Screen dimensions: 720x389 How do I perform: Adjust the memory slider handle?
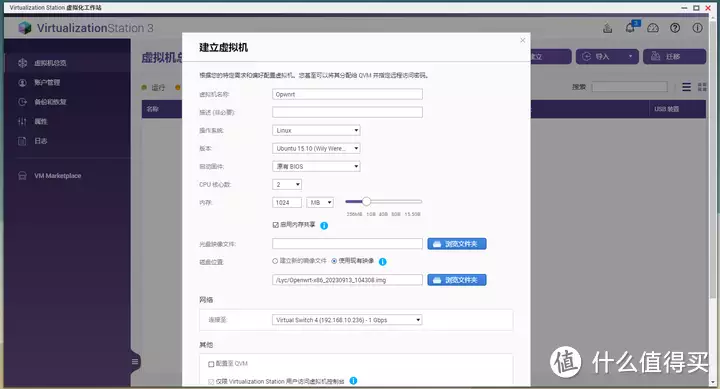pos(366,201)
